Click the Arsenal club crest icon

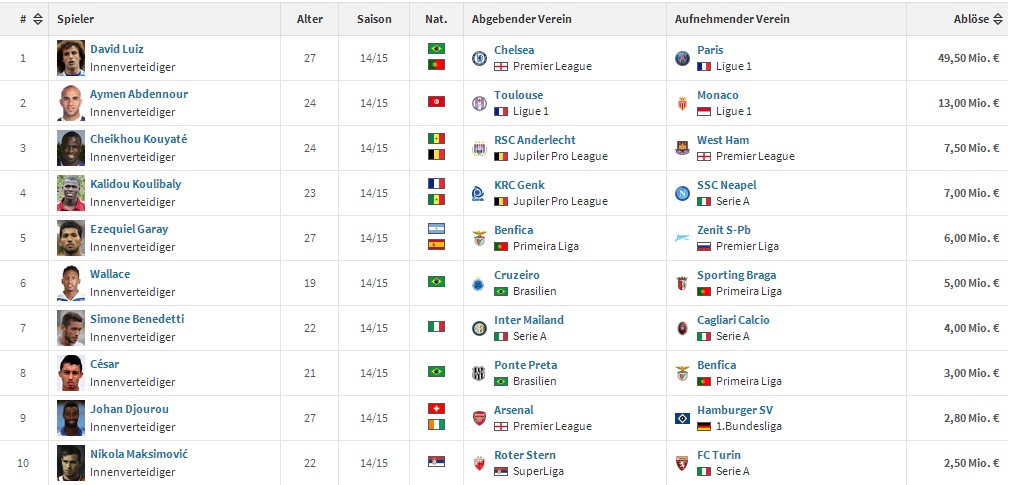pos(480,418)
